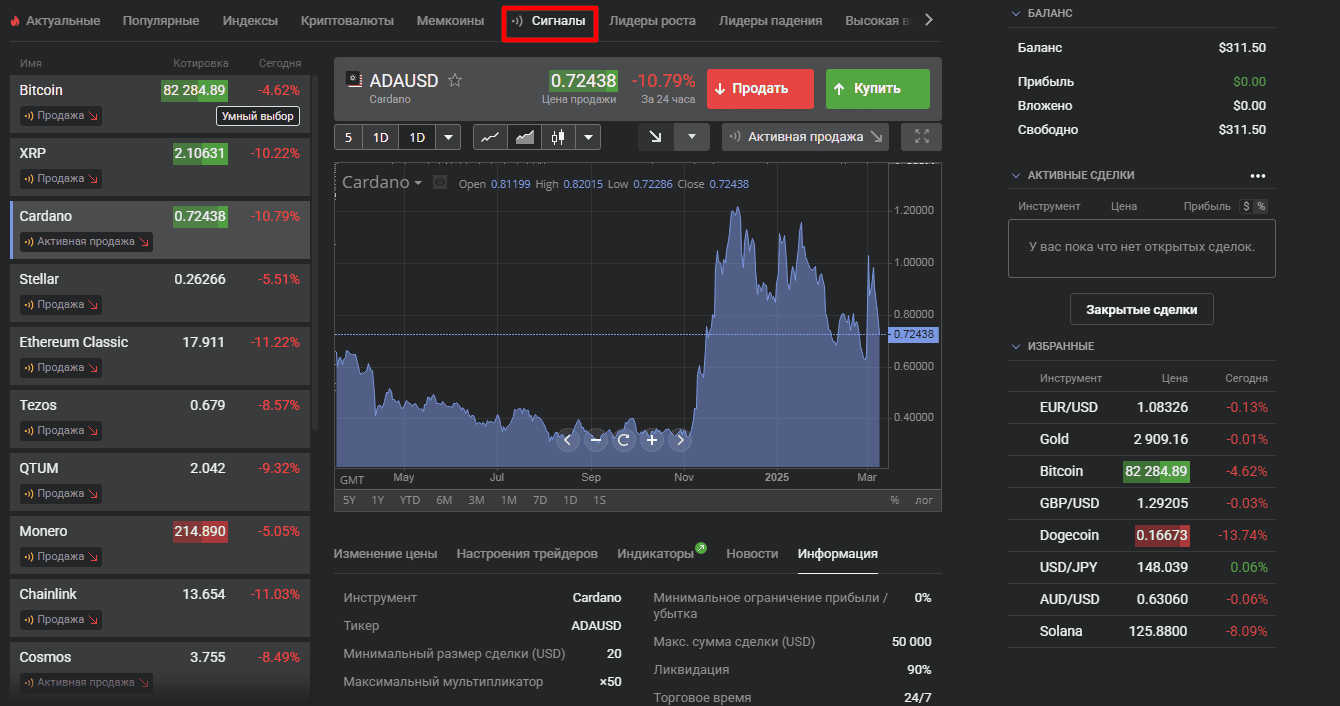Open the chart type dropdown arrow
This screenshot has height=706, width=1340.
[588, 137]
